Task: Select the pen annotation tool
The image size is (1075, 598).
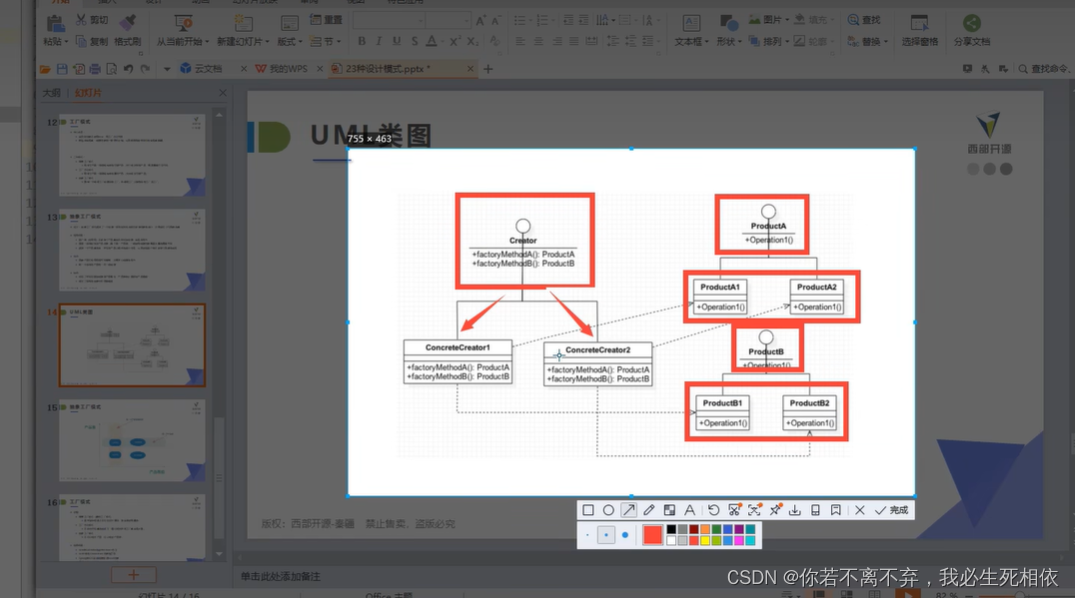Action: tap(649, 510)
